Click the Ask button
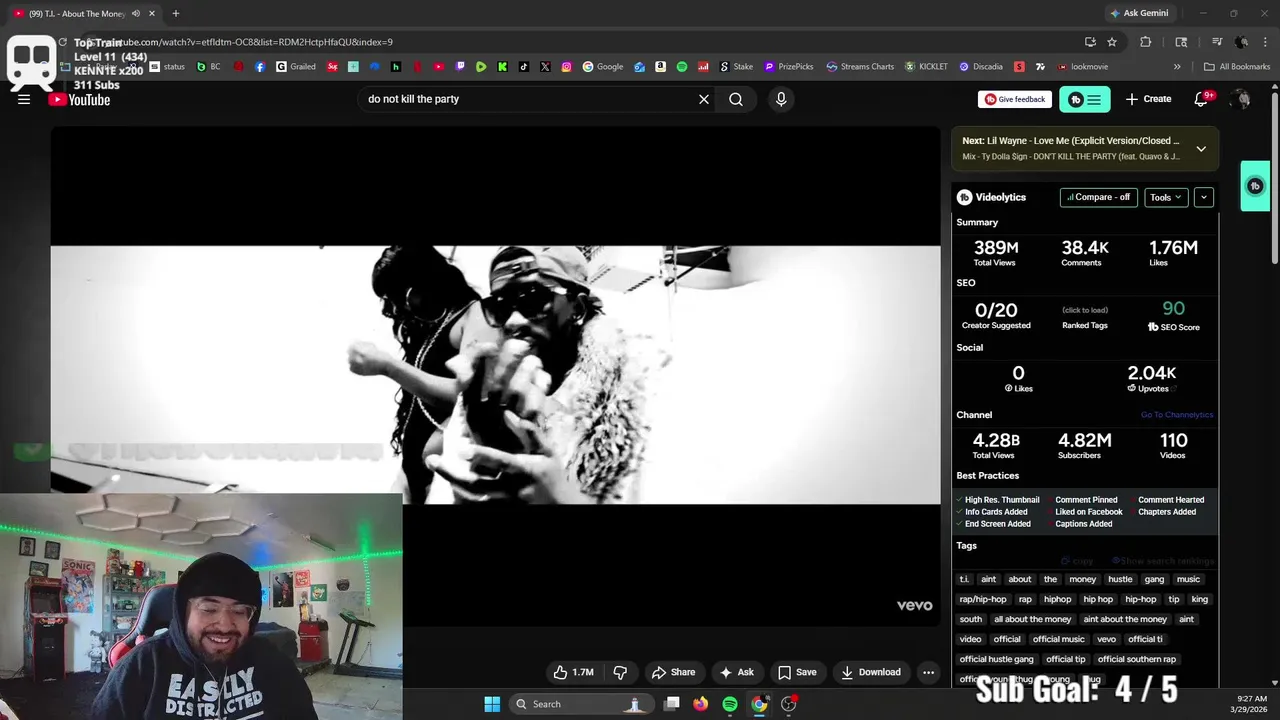The width and height of the screenshot is (1280, 720). pyautogui.click(x=737, y=672)
